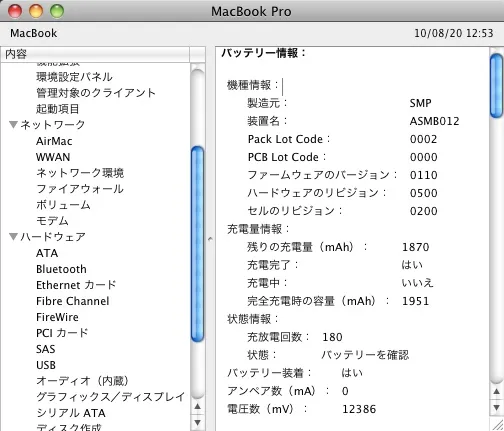The image size is (504, 431).
Task: Select 環境設定パネル entry
Action: click(74, 77)
